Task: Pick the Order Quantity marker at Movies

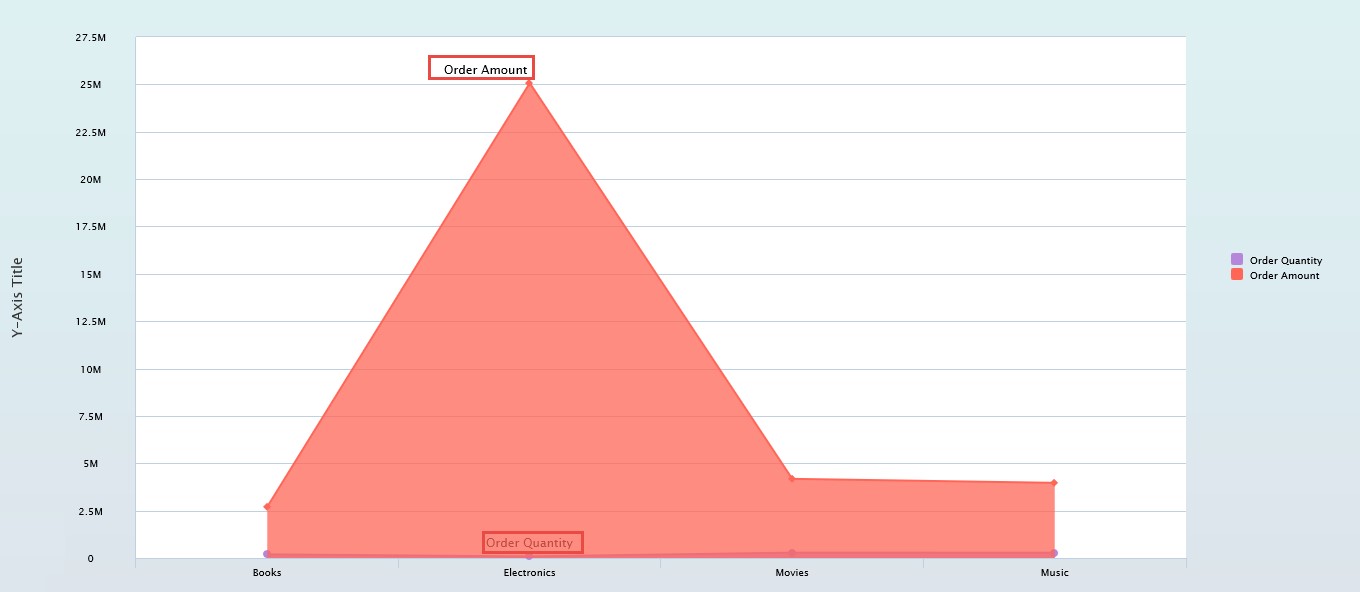Action: click(x=792, y=553)
